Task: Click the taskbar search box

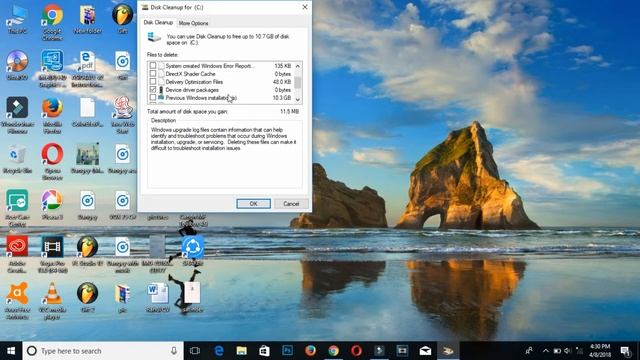Action: 103,351
